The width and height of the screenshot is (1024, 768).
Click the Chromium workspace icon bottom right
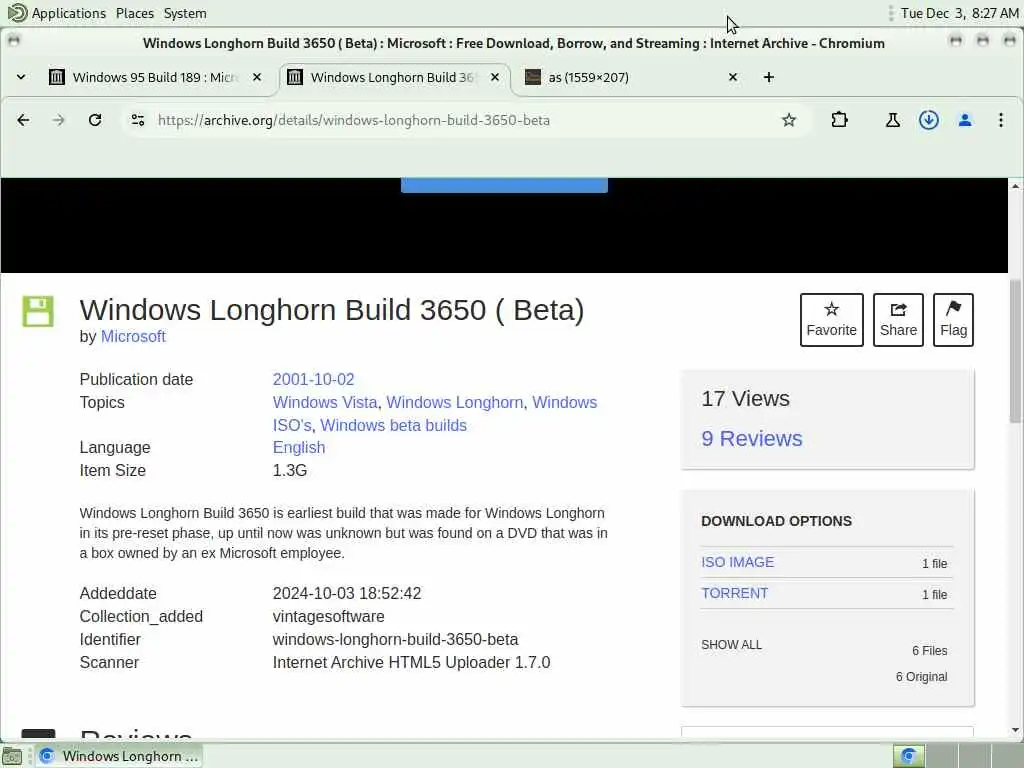tap(908, 756)
